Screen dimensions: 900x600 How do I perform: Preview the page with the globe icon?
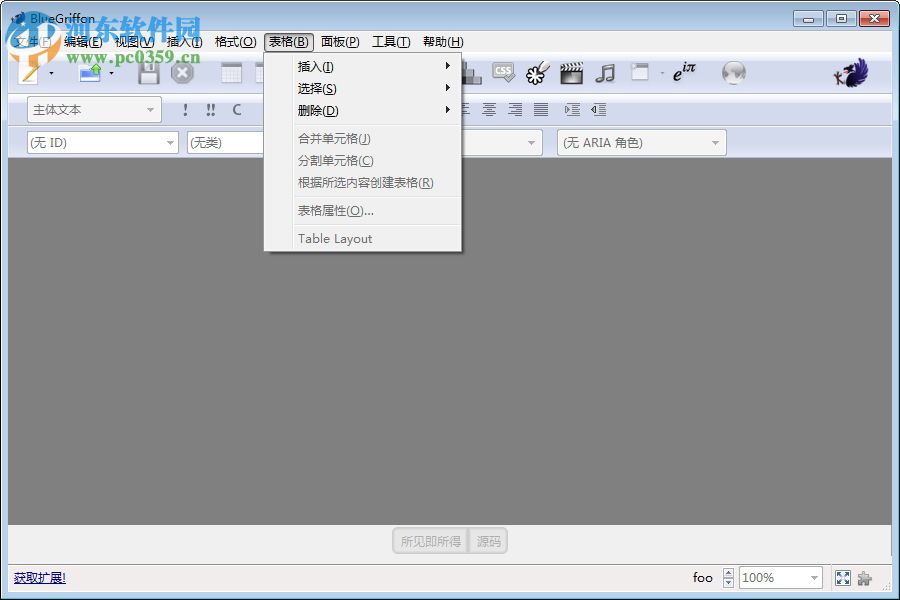(x=733, y=72)
